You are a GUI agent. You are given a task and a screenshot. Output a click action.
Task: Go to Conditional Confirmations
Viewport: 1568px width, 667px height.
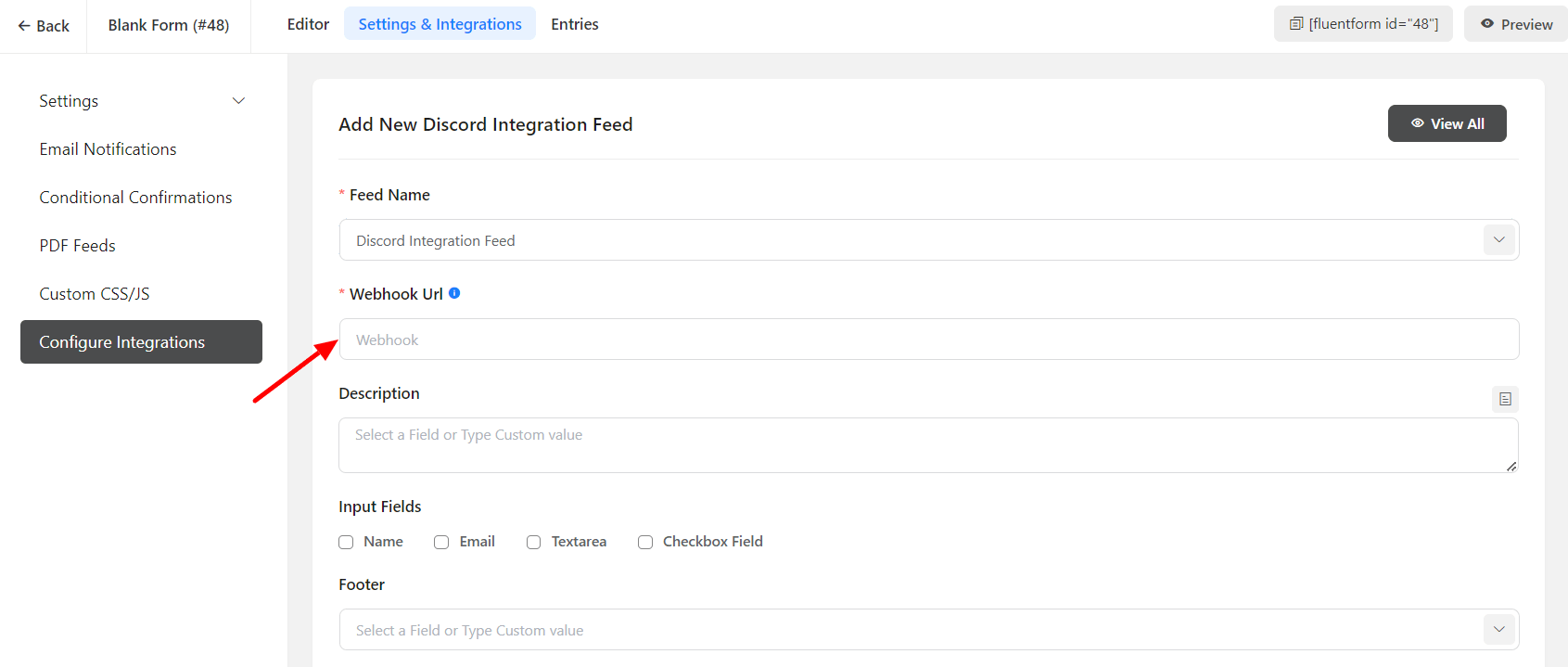(x=135, y=198)
